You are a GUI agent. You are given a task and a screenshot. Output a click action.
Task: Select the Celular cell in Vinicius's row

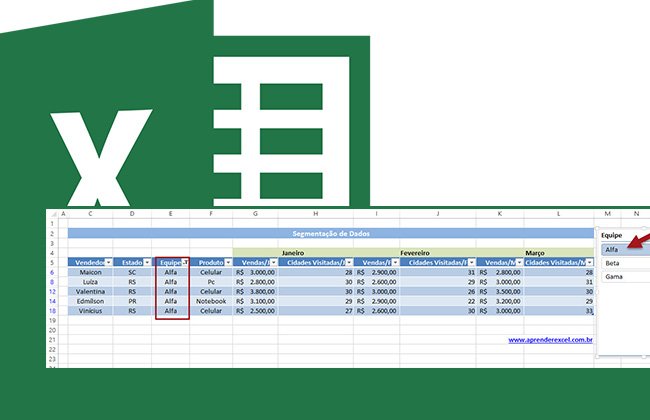[x=211, y=311]
